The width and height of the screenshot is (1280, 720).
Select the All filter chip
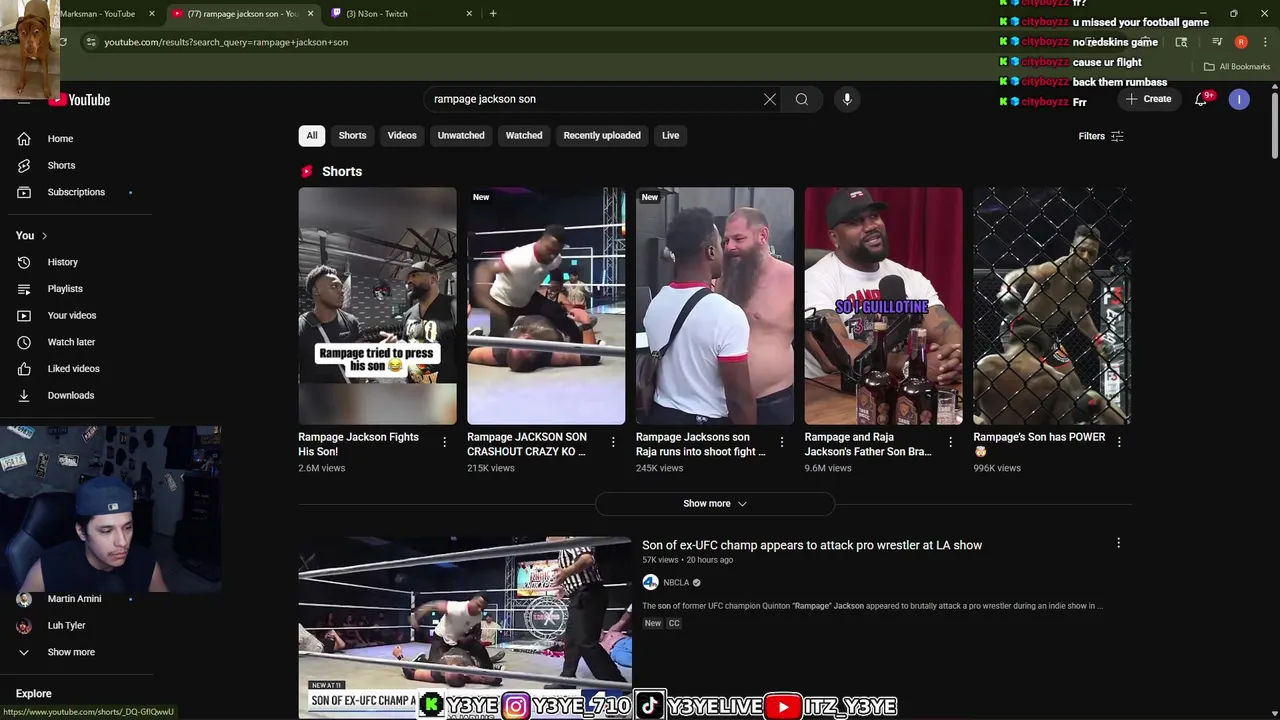(312, 136)
